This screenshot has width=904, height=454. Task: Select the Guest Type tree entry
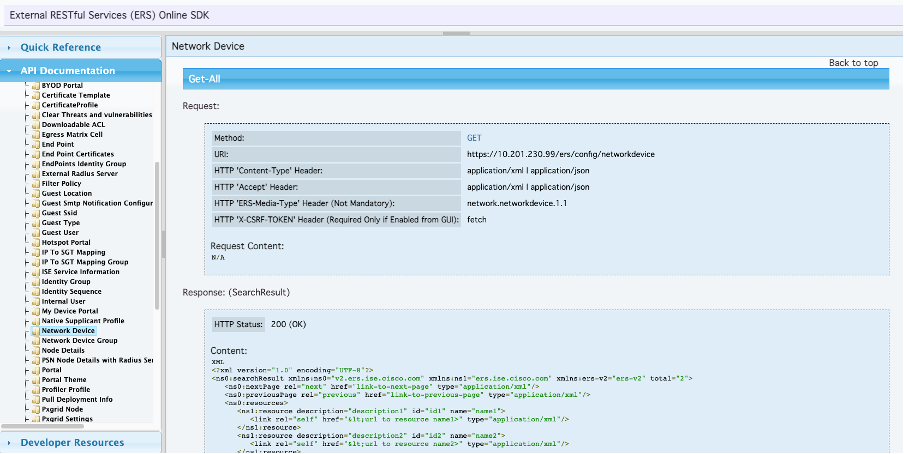61,223
